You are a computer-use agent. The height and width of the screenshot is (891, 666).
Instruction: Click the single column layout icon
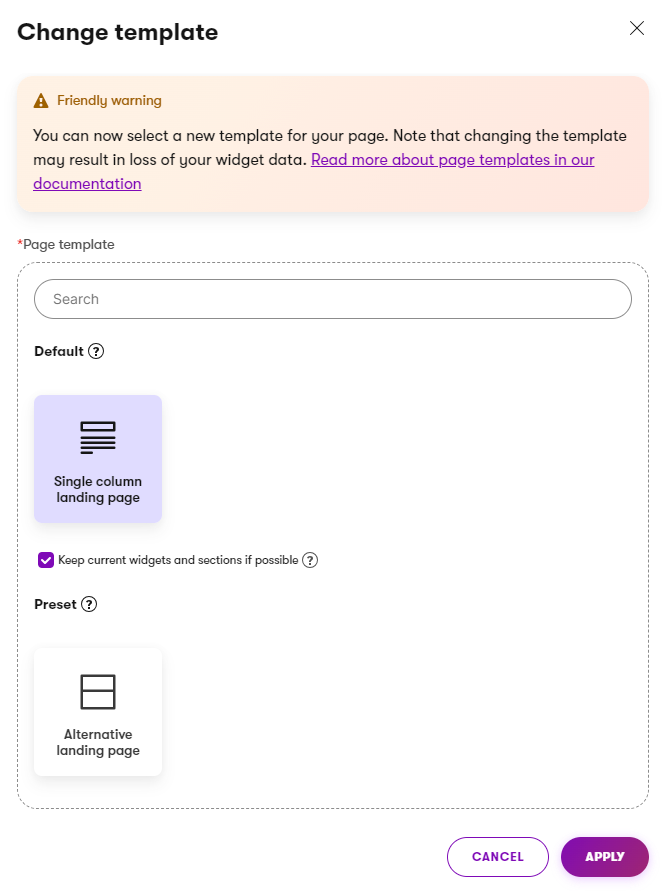point(98,437)
